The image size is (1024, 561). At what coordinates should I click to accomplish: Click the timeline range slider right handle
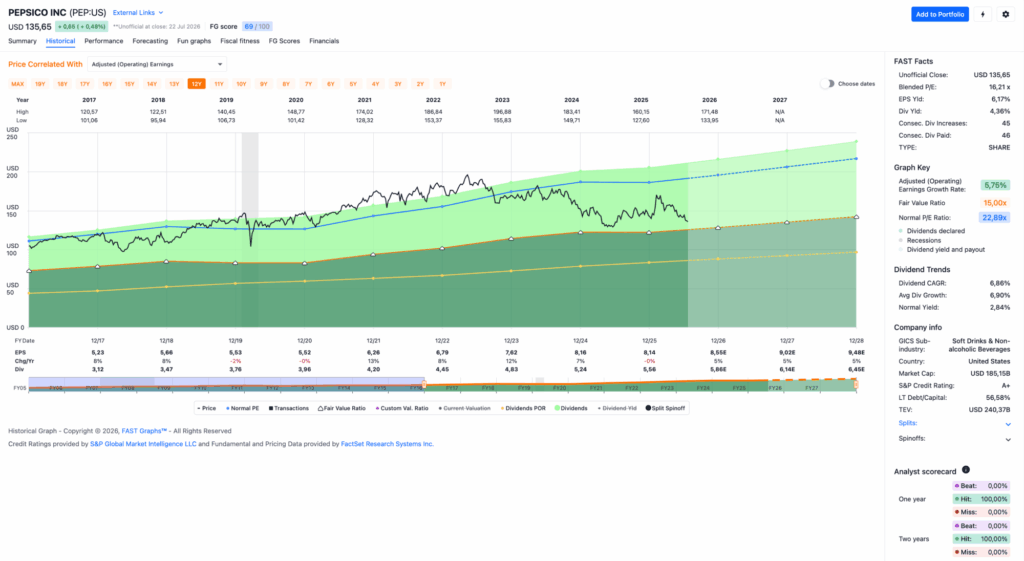pyautogui.click(x=856, y=385)
